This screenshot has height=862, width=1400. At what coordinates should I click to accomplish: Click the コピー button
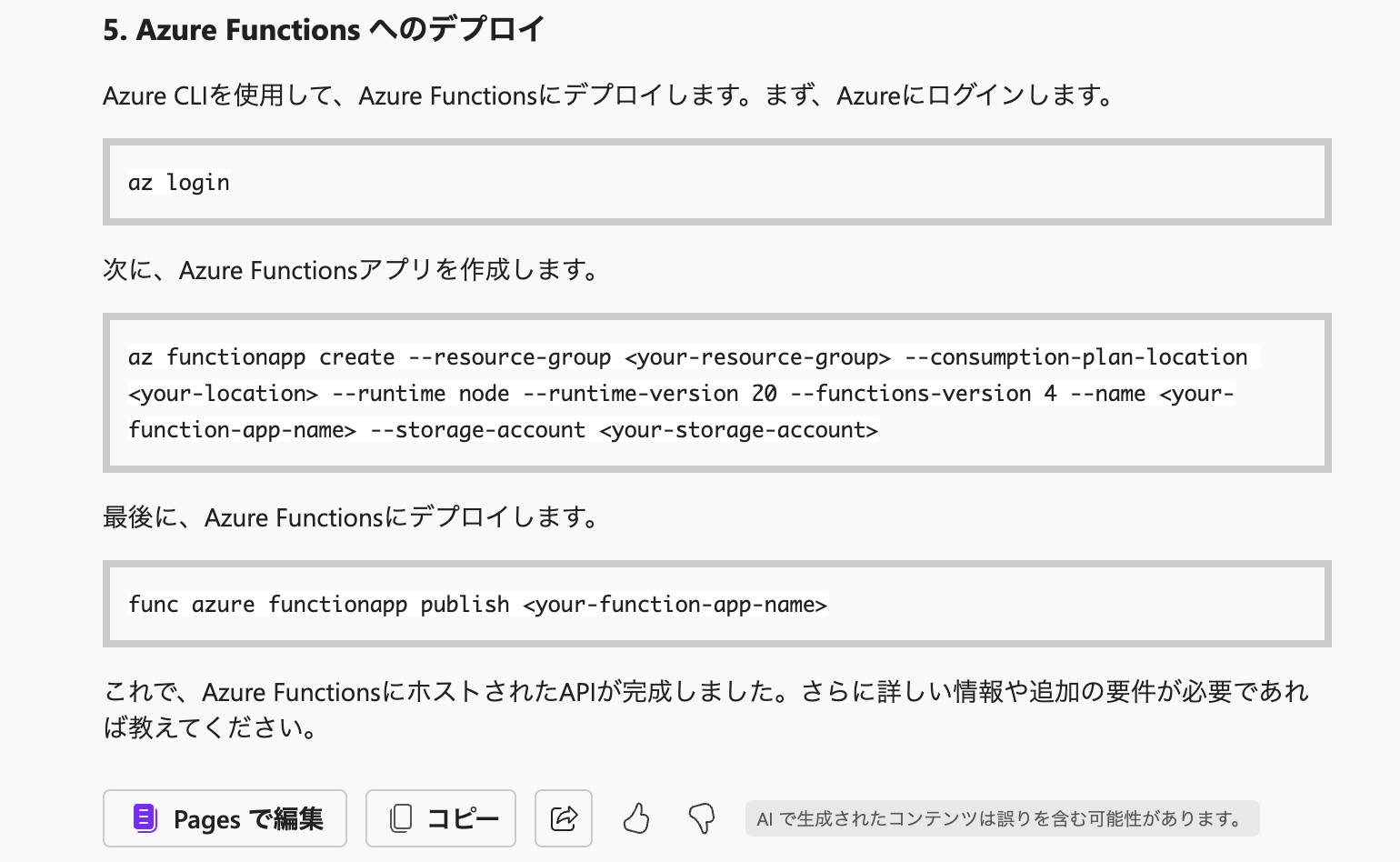coord(441,818)
